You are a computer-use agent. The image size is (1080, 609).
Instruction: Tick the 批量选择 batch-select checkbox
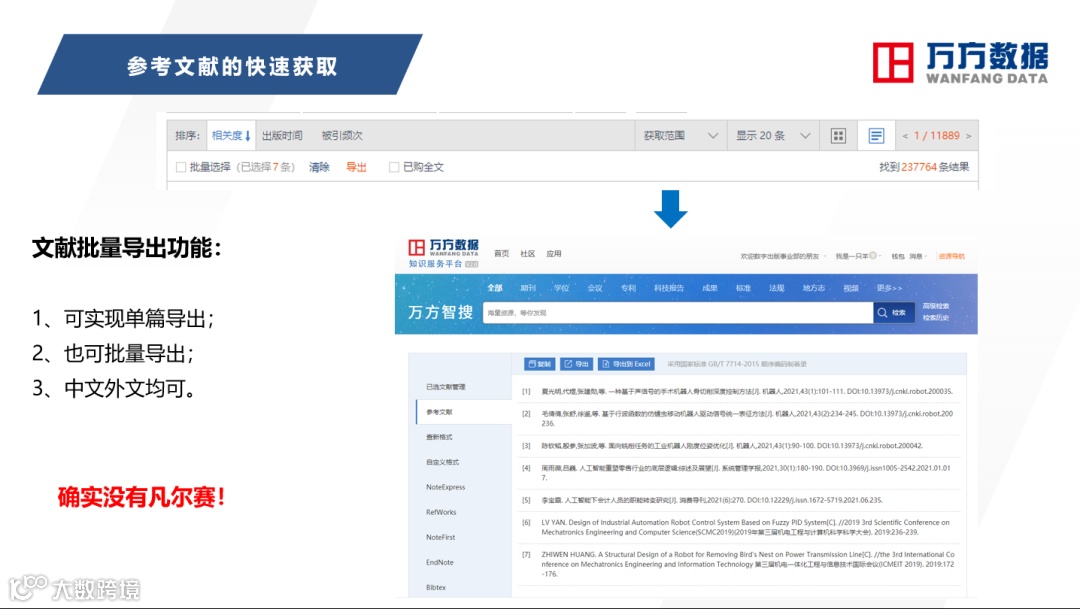click(181, 167)
